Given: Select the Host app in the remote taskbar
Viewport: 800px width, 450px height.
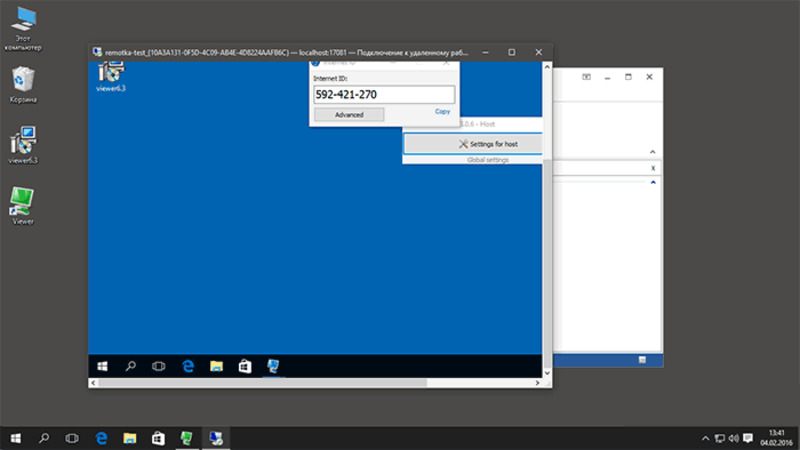Looking at the screenshot, I should tap(273, 366).
